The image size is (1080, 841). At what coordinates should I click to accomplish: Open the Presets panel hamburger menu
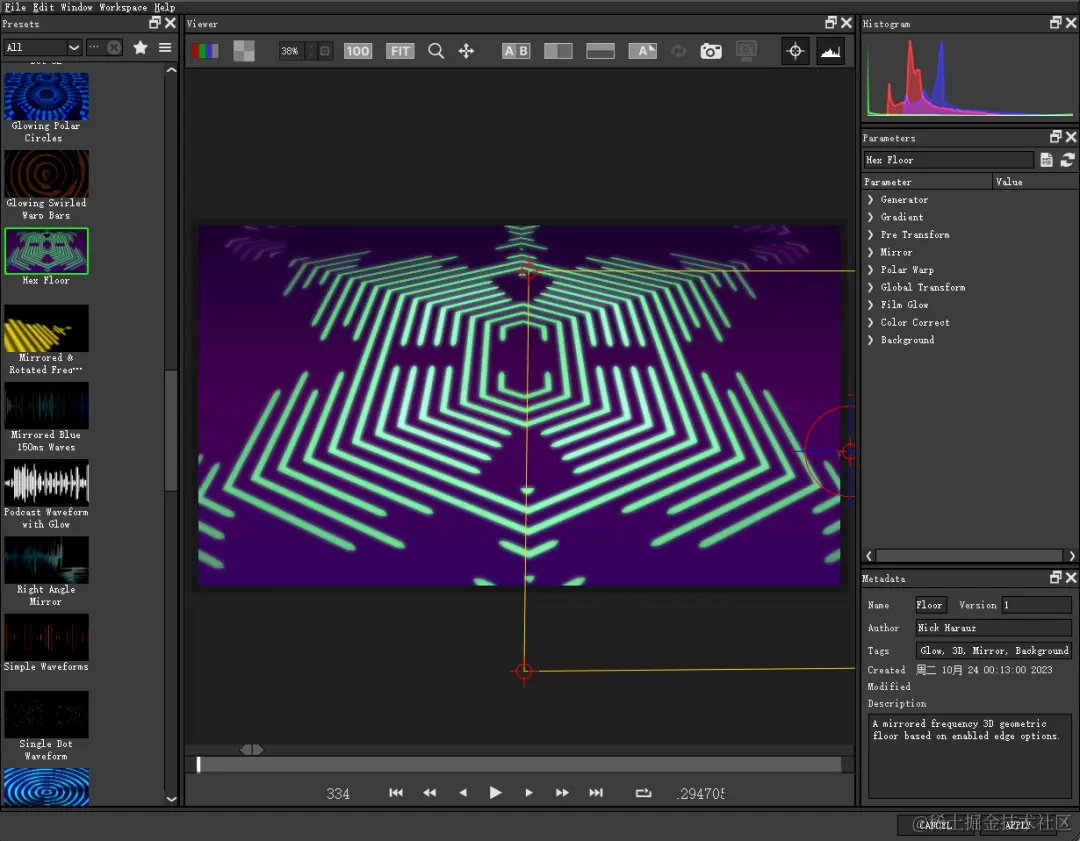click(x=165, y=47)
